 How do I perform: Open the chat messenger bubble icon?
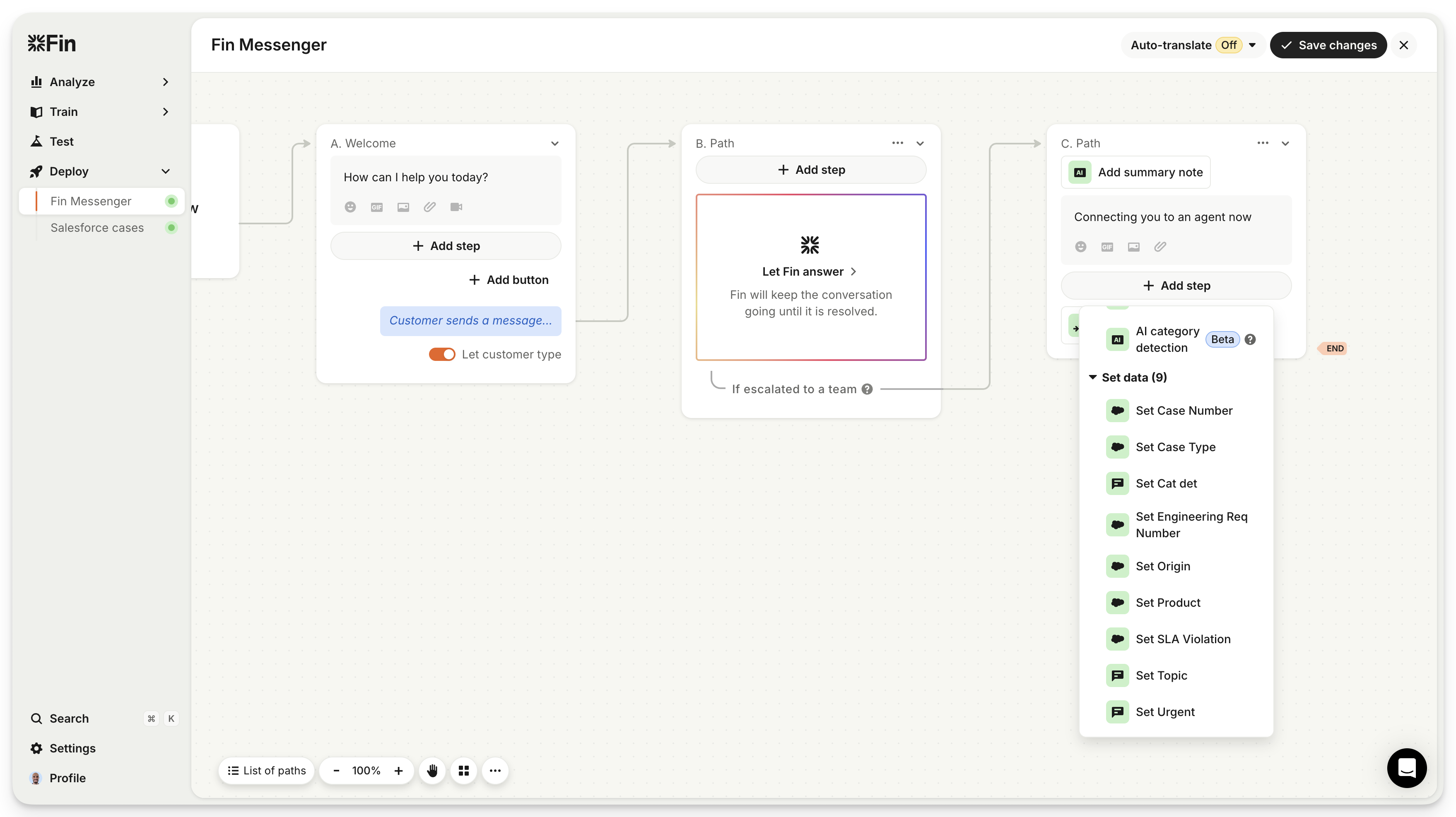point(1406,768)
